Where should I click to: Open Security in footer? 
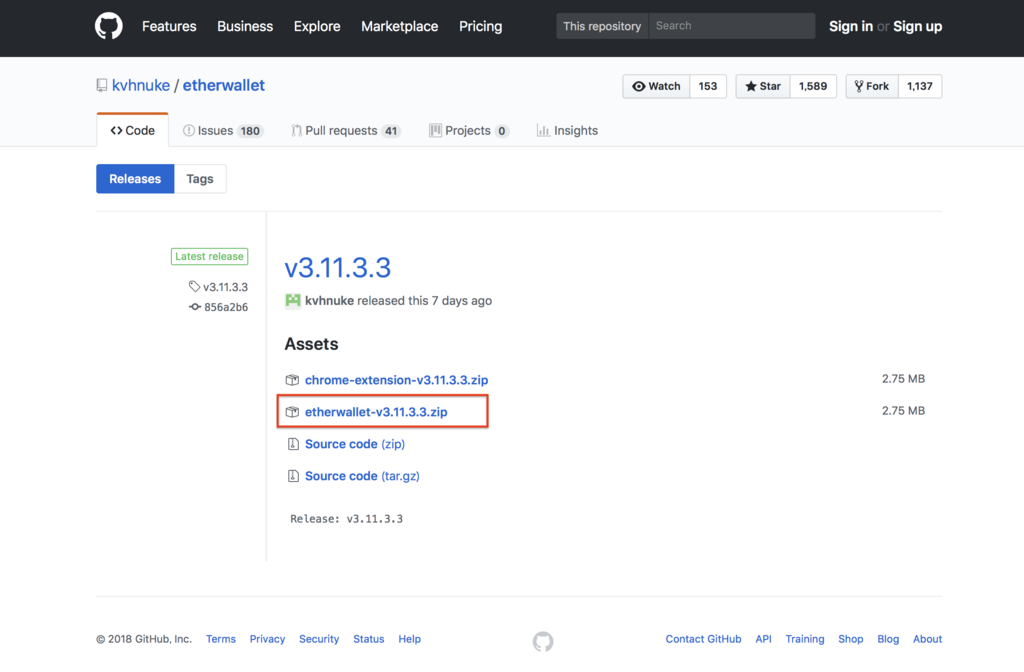(x=319, y=639)
